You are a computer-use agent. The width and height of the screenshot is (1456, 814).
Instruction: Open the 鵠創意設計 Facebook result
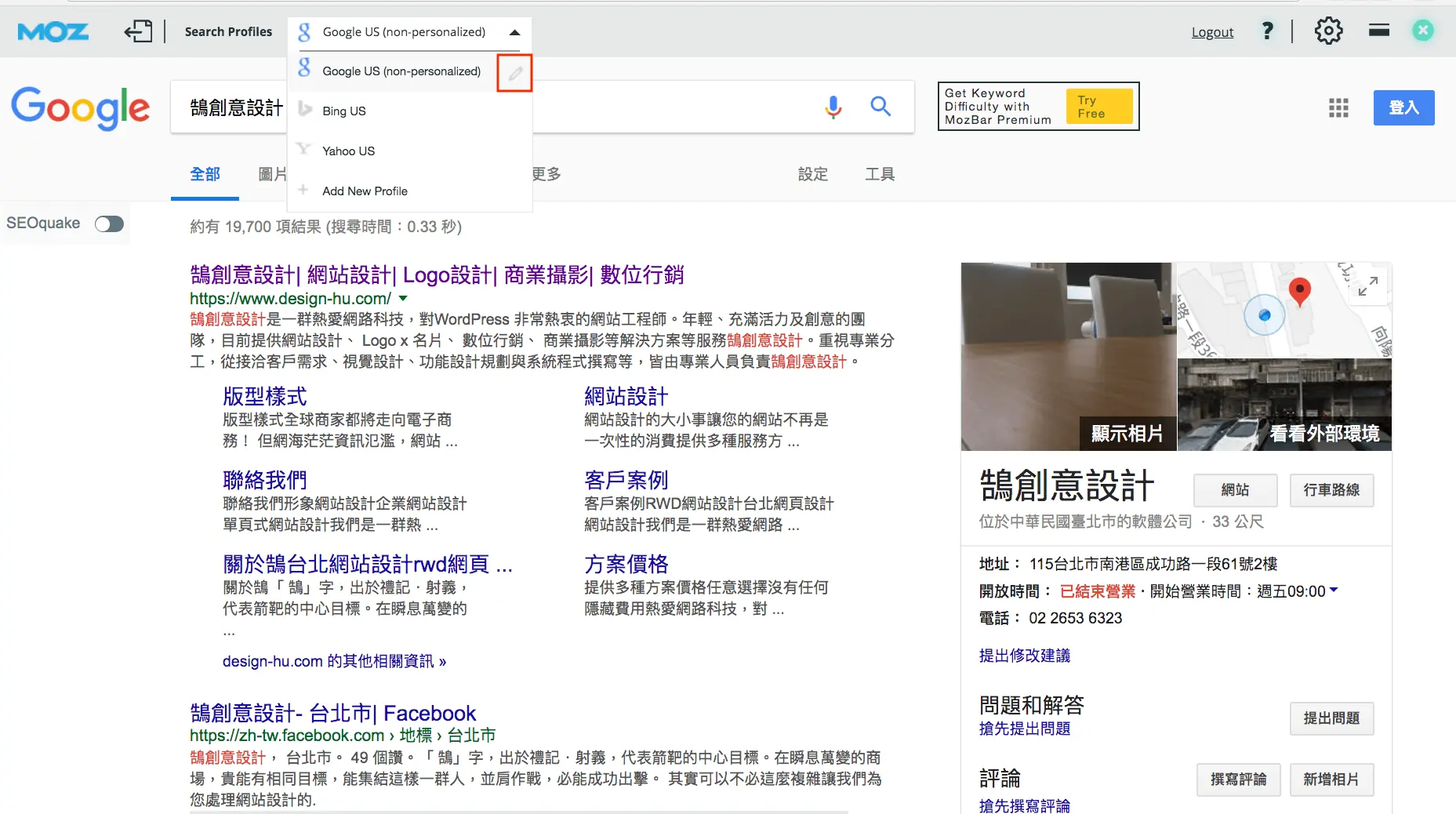(x=332, y=714)
